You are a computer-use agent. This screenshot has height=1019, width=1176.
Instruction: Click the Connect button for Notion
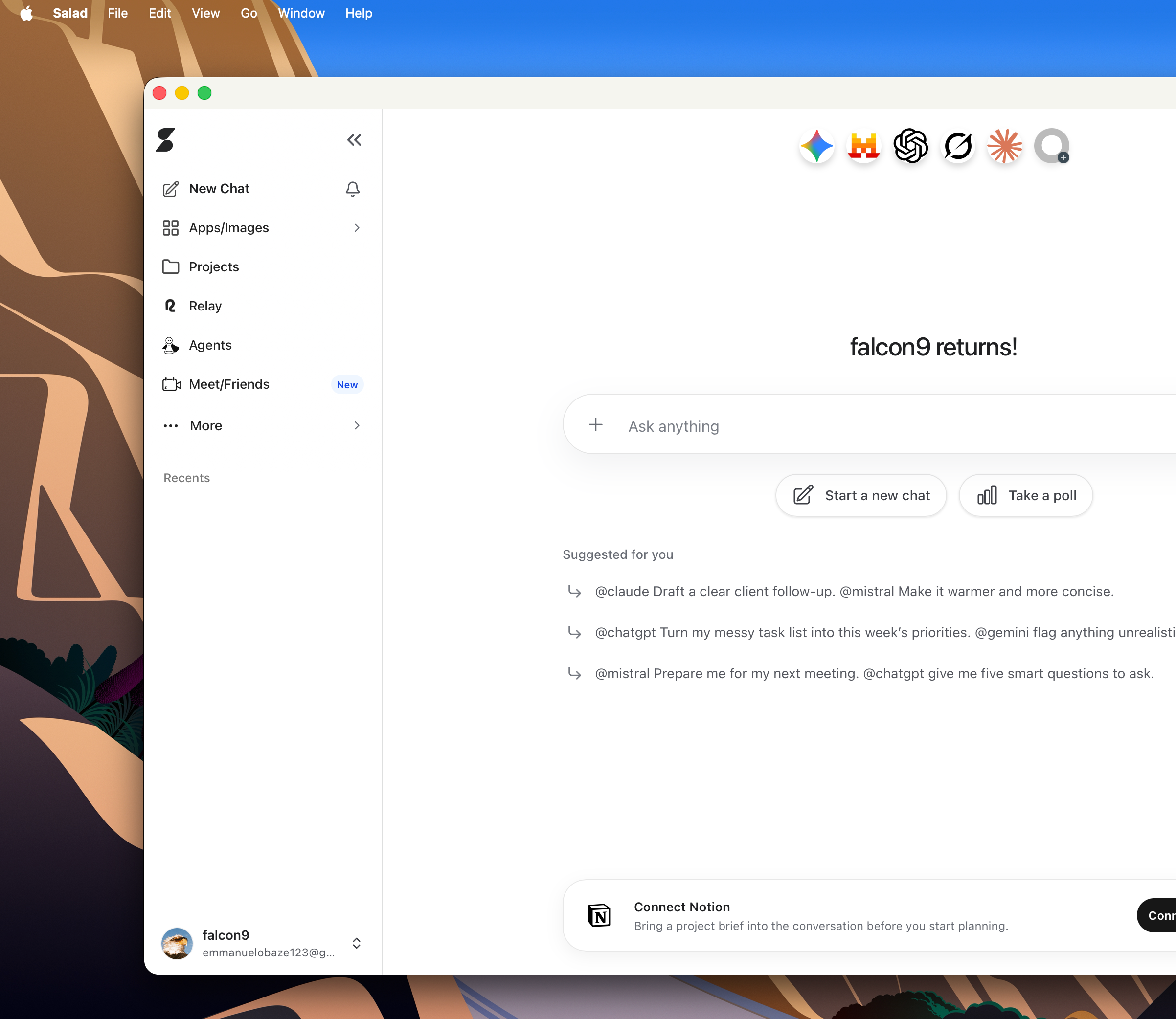pyautogui.click(x=1156, y=915)
